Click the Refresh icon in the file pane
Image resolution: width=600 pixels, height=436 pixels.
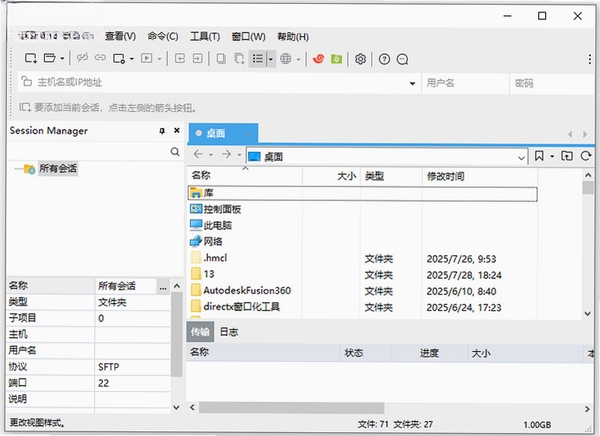pyautogui.click(x=585, y=156)
